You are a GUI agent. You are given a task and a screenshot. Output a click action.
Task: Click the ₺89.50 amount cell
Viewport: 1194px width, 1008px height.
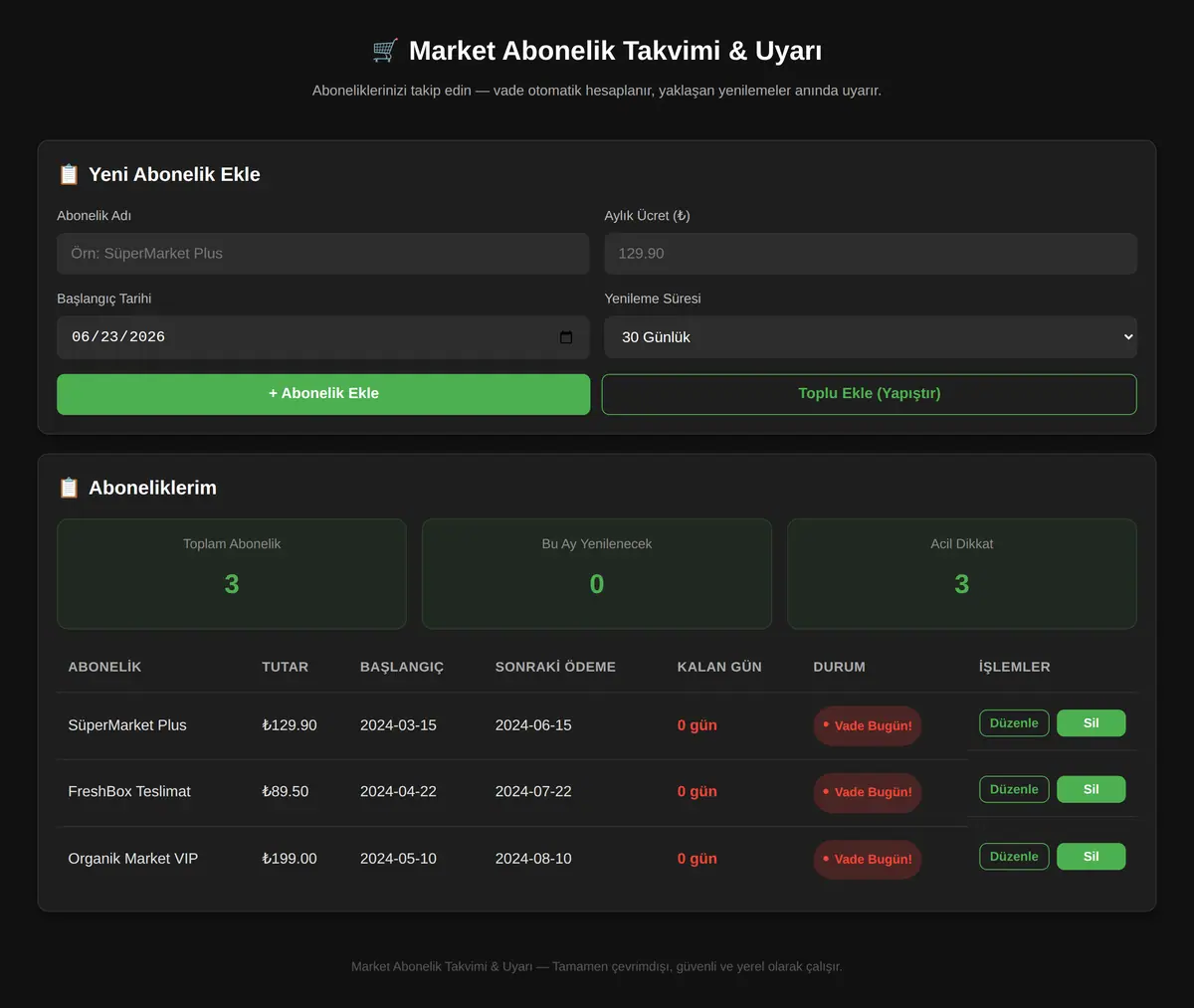pos(286,791)
